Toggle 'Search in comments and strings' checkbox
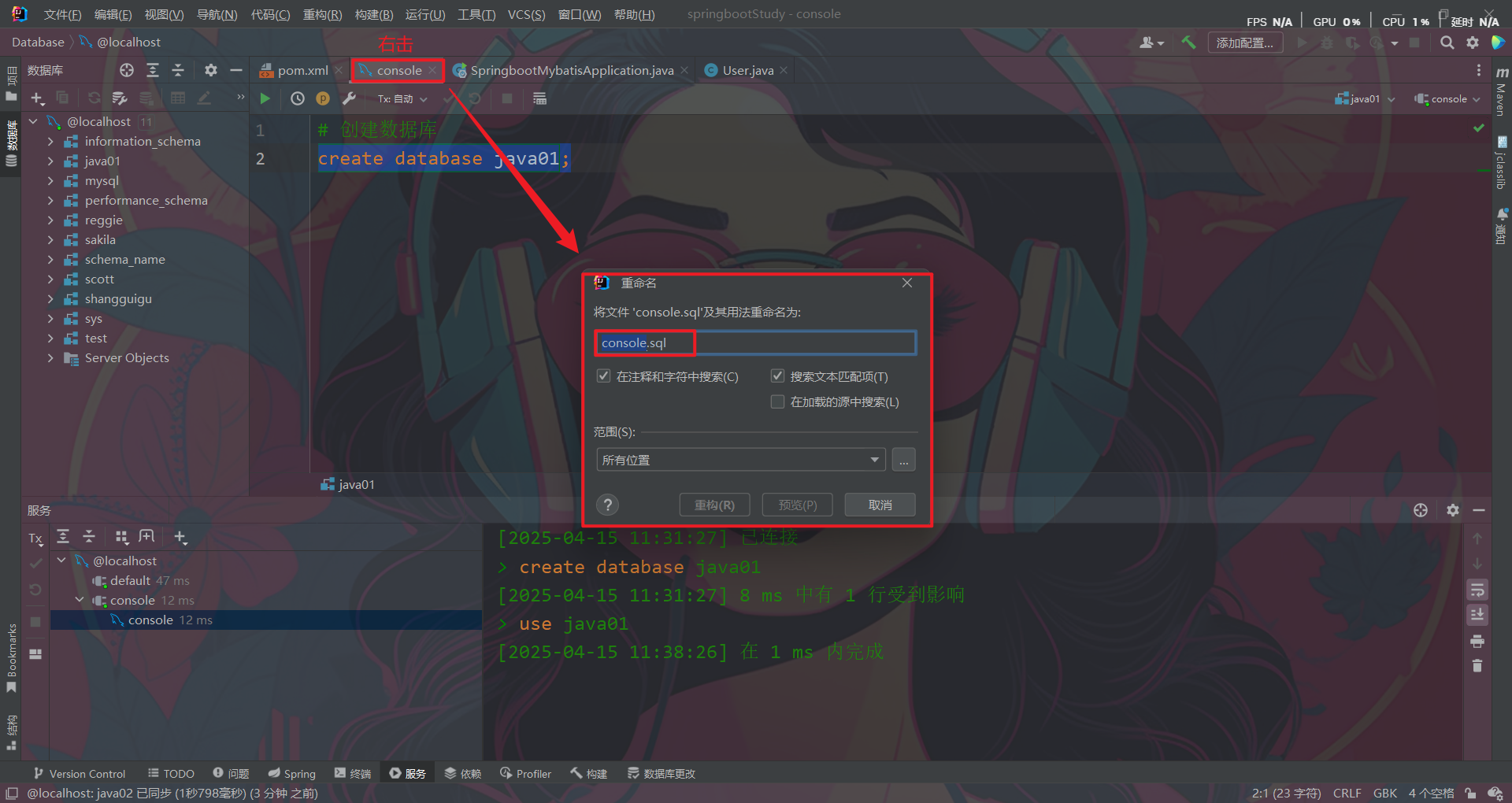Screen dimensions: 1512x803 (603, 376)
